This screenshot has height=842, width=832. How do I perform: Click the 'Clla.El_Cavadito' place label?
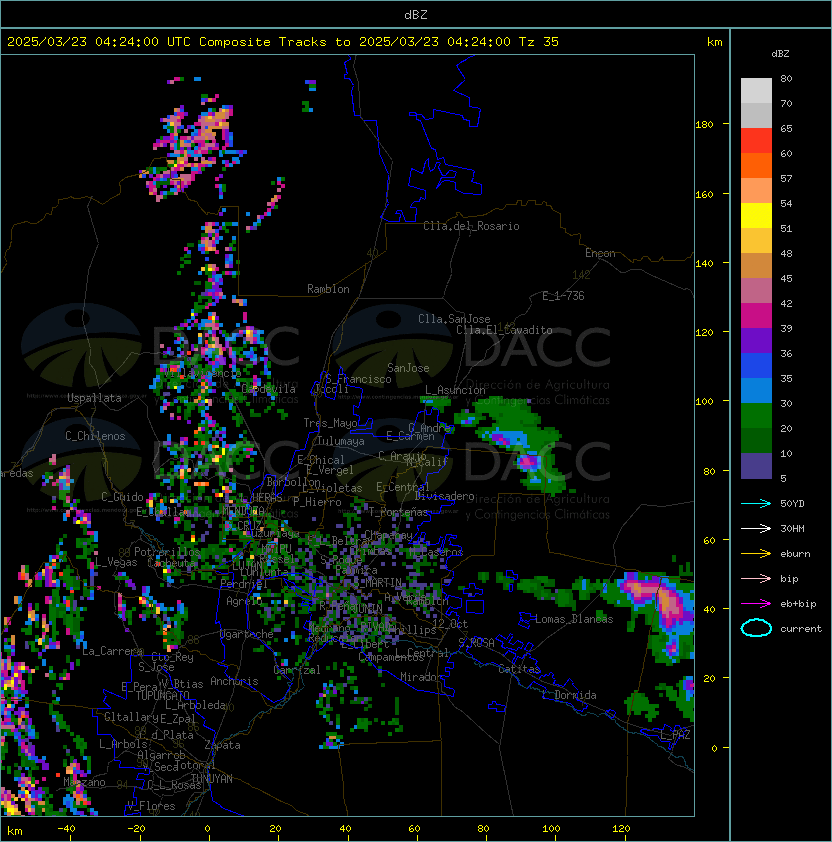(x=504, y=330)
